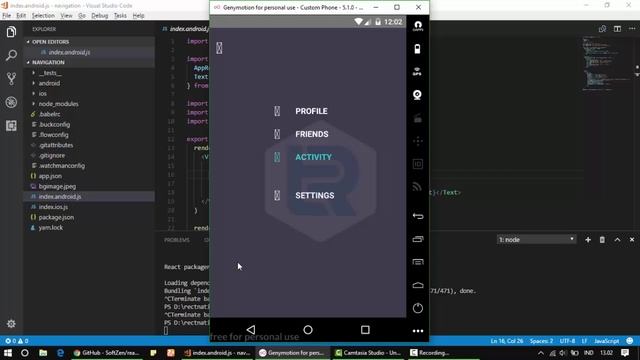Screen dimensions: 640x360
Task: Switch to Camtasia Studio on taskbar
Action: 369,353
